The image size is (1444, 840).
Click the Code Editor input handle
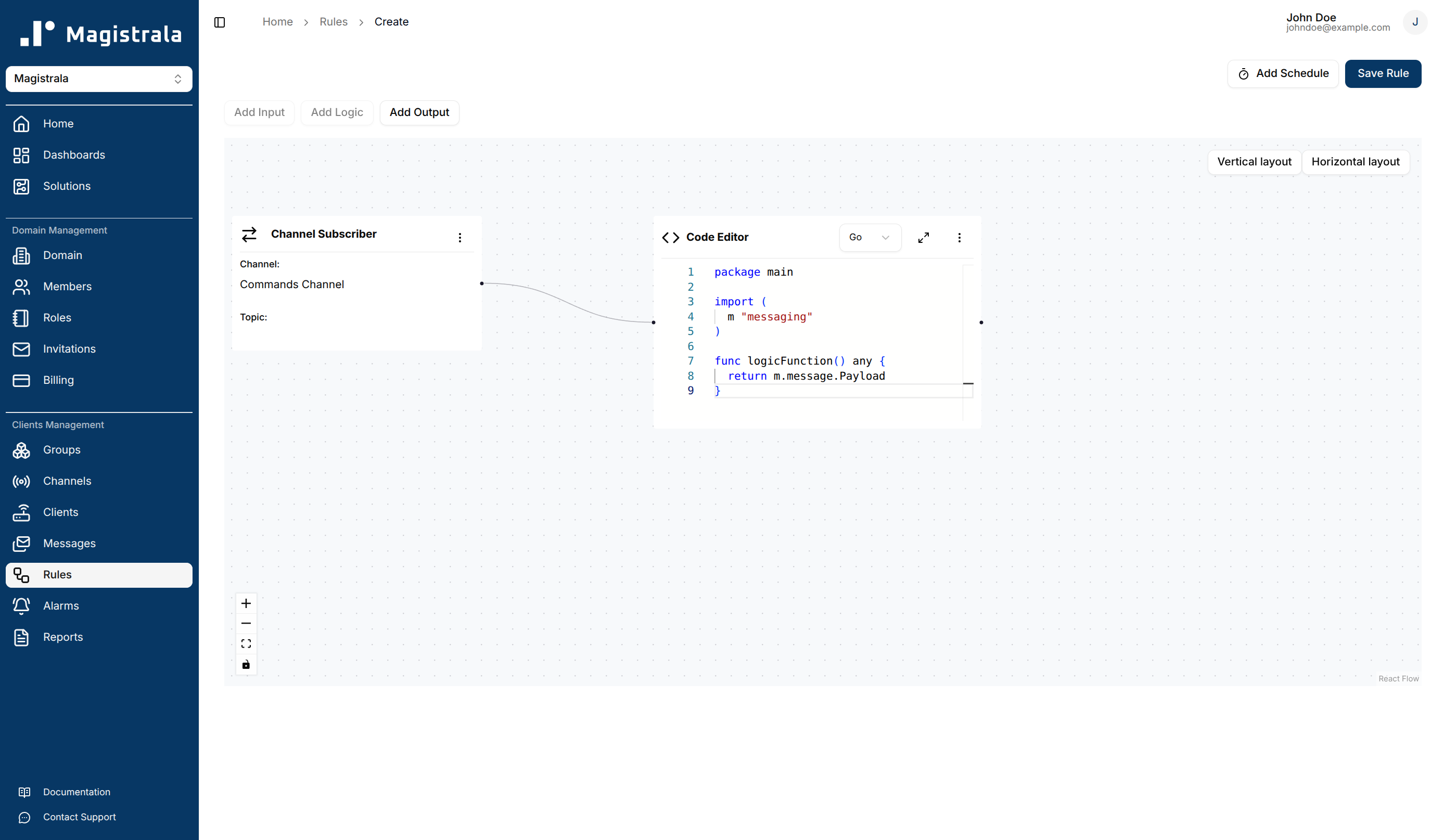[653, 322]
